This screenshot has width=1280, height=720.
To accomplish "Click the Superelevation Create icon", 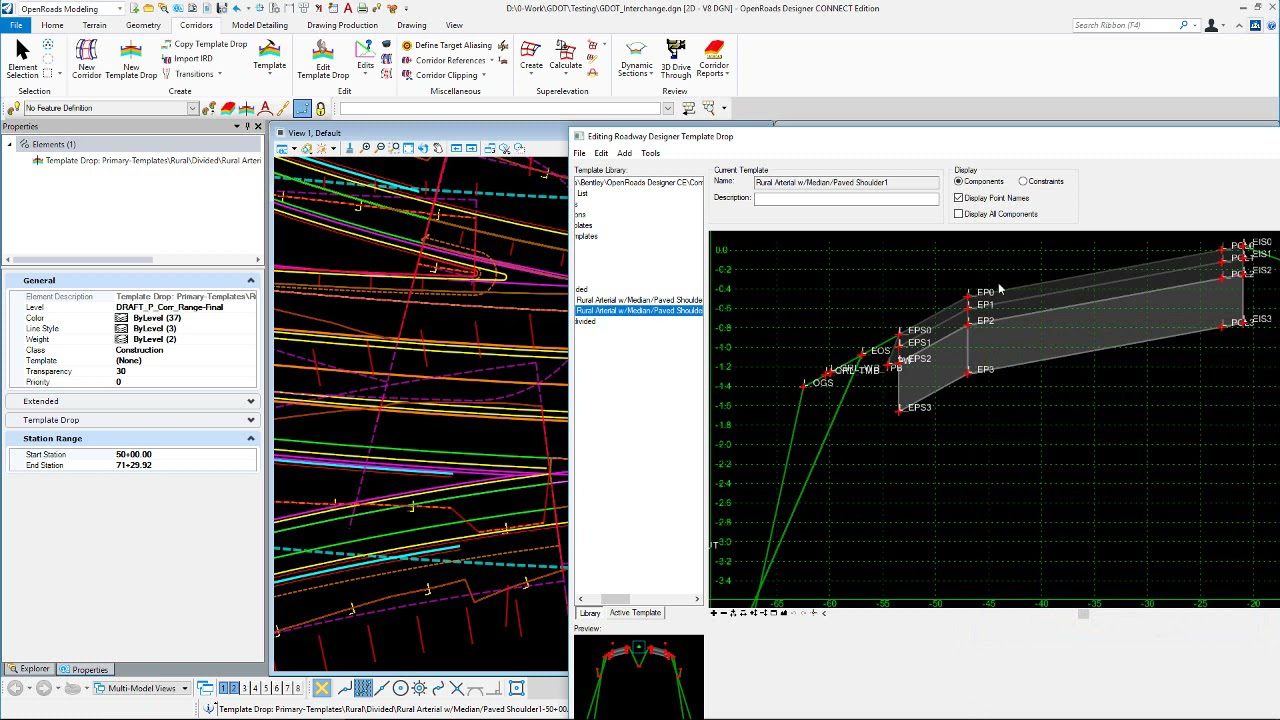I will 531,56.
